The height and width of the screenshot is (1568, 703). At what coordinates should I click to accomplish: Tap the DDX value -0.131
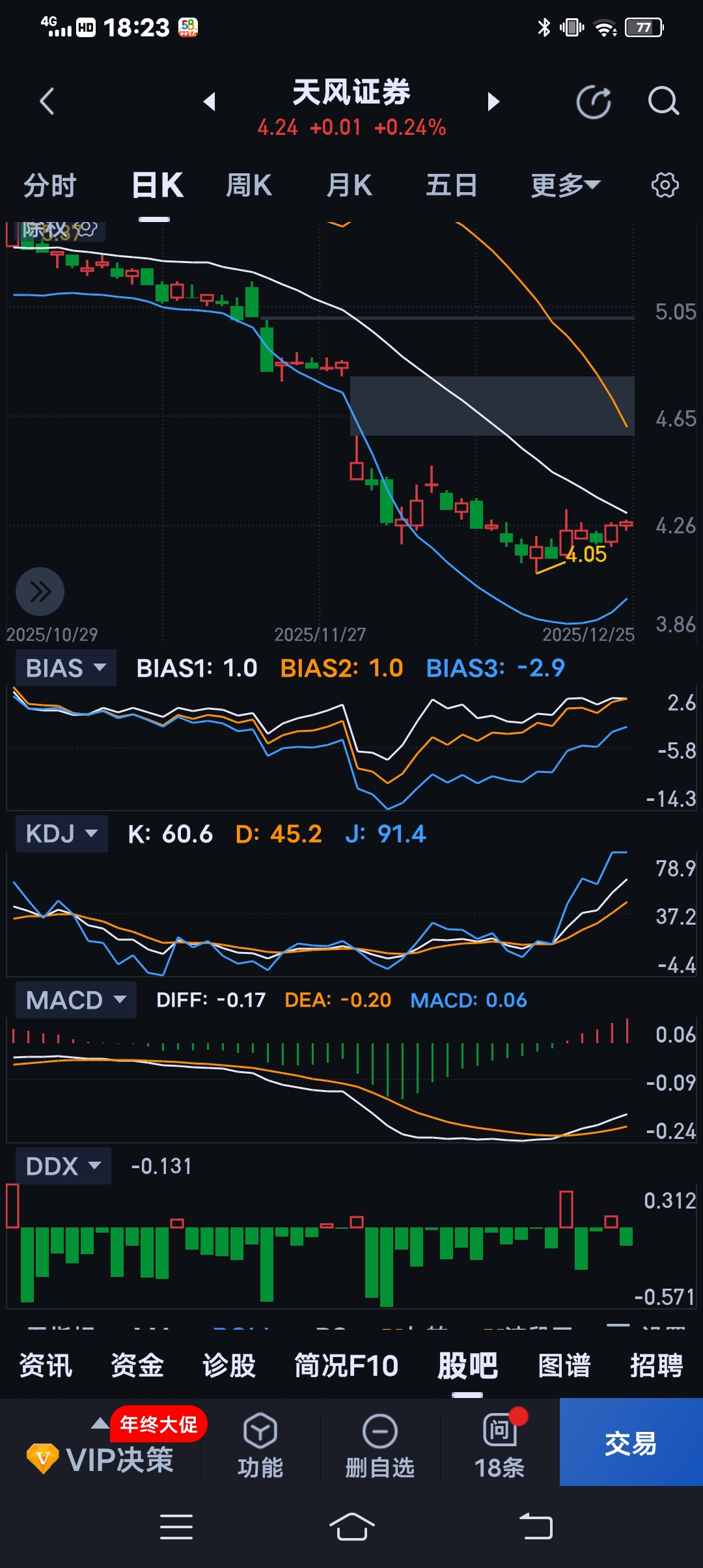point(161,1166)
